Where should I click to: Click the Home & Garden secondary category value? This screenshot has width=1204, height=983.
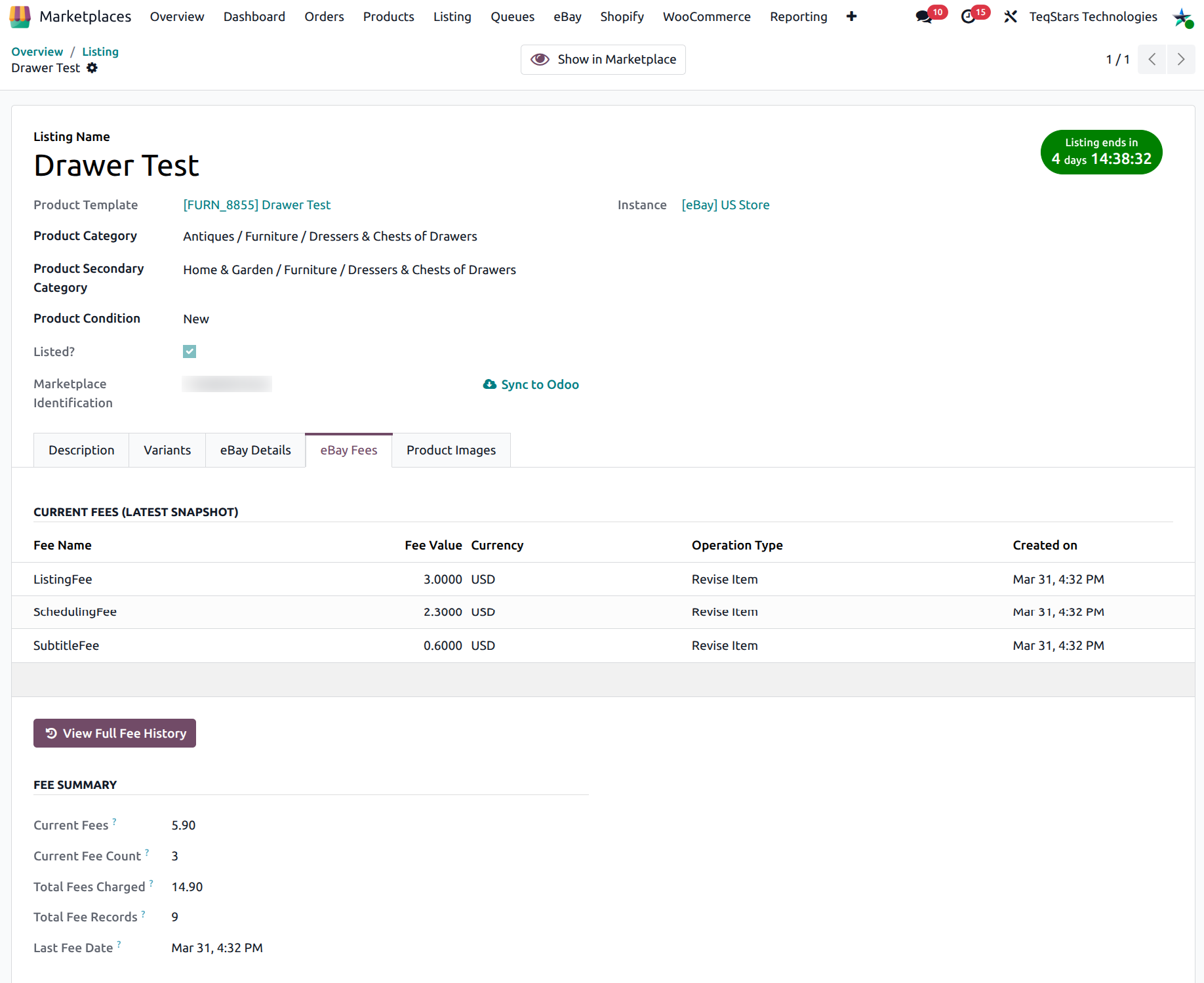pyautogui.click(x=350, y=270)
